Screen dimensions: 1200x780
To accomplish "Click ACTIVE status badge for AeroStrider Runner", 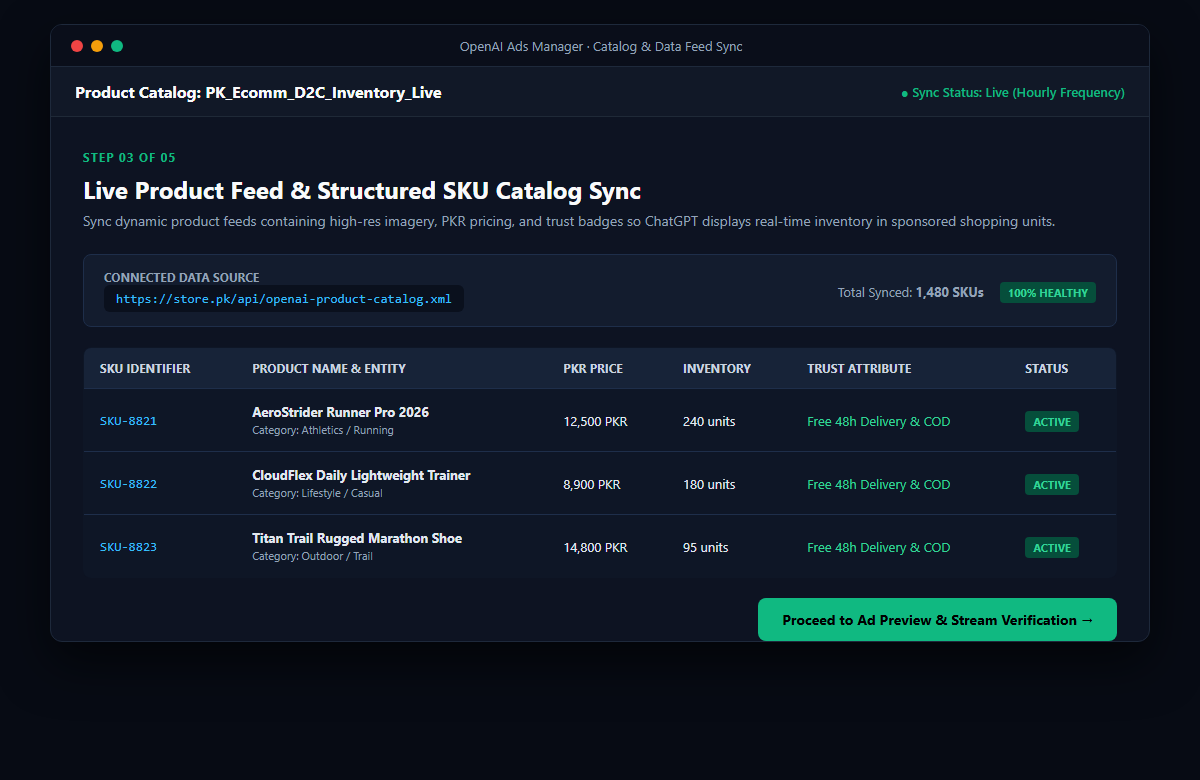I will coord(1052,422).
